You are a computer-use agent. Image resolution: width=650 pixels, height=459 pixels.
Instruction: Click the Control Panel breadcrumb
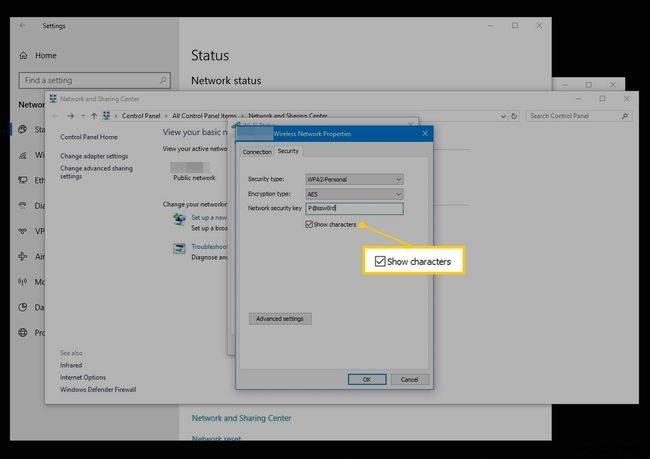(141, 116)
